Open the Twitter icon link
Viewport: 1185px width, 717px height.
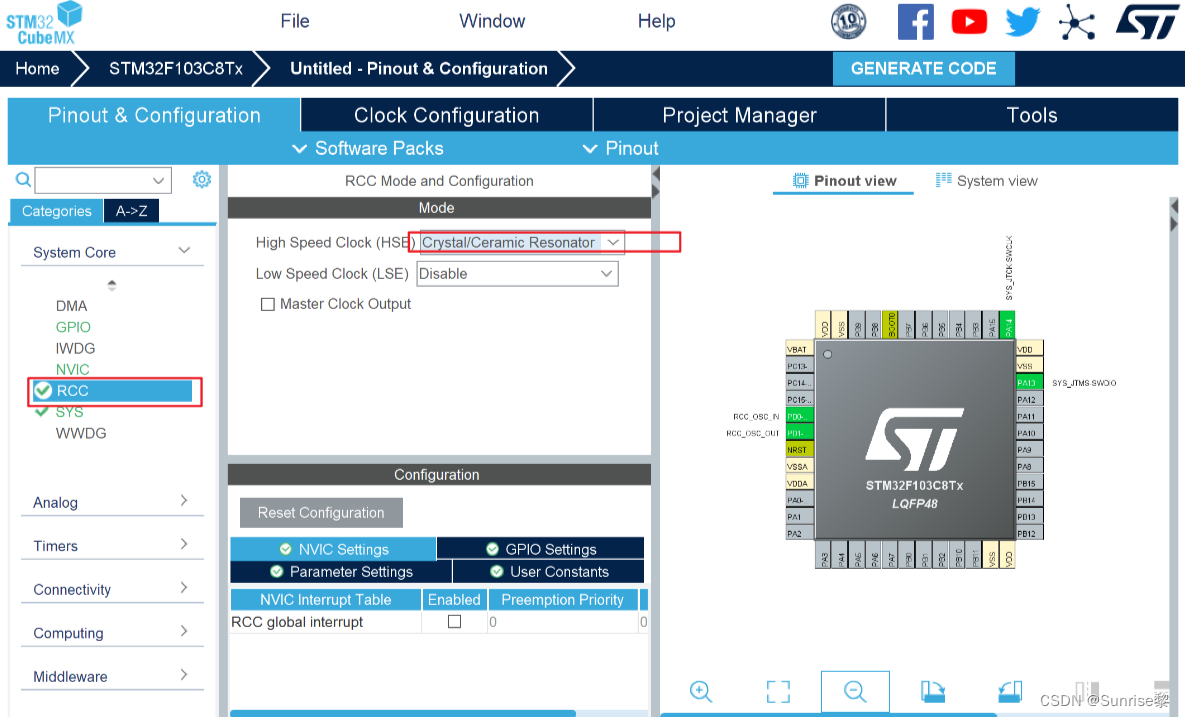[x=1023, y=22]
